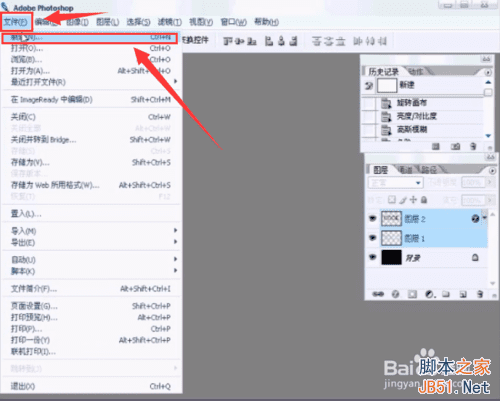Screen dimensions: 500x401
Task: Hide layer 图层 1 with its eye icon
Action: click(x=373, y=238)
